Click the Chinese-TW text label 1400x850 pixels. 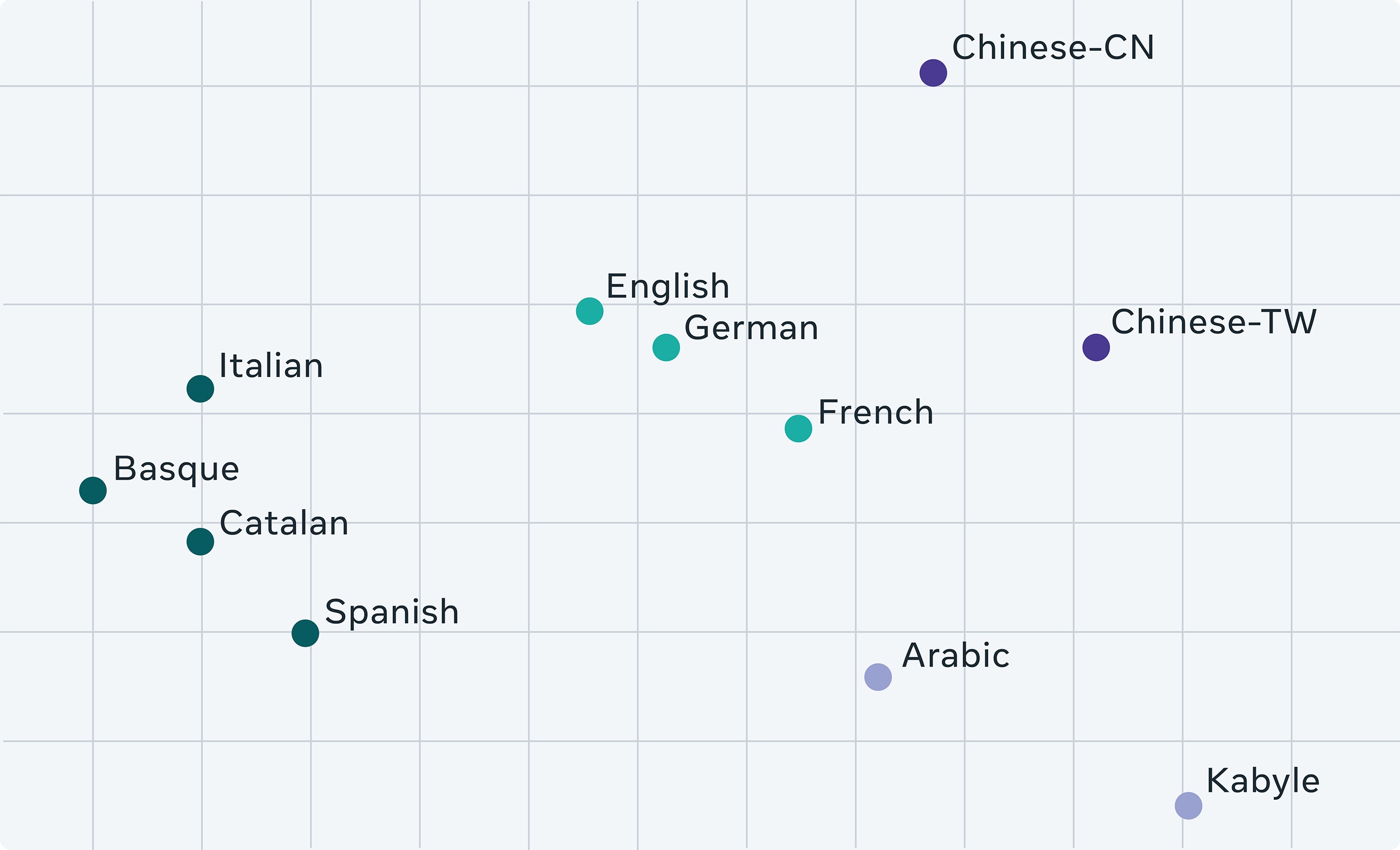click(x=1214, y=322)
